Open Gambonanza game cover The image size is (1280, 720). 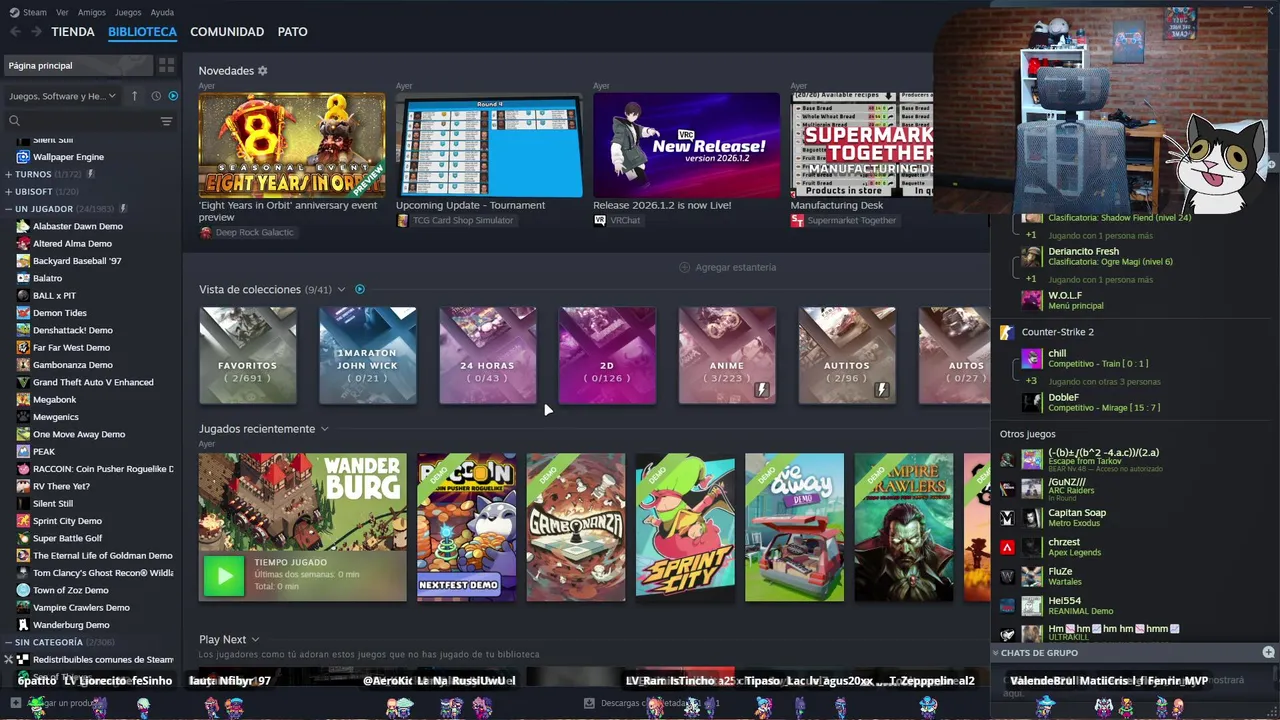click(x=576, y=527)
